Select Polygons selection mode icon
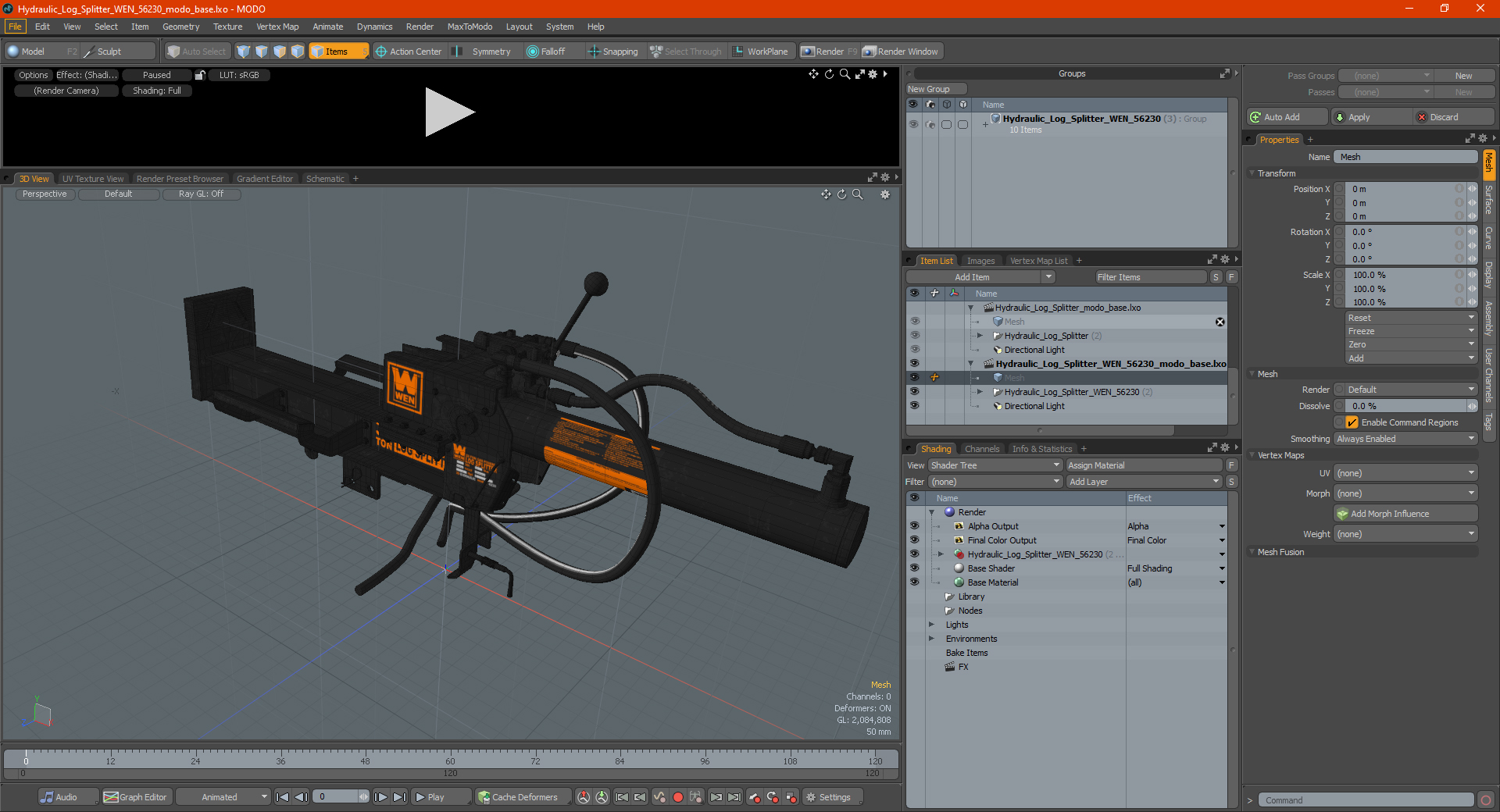Image resolution: width=1500 pixels, height=812 pixels. (x=280, y=52)
